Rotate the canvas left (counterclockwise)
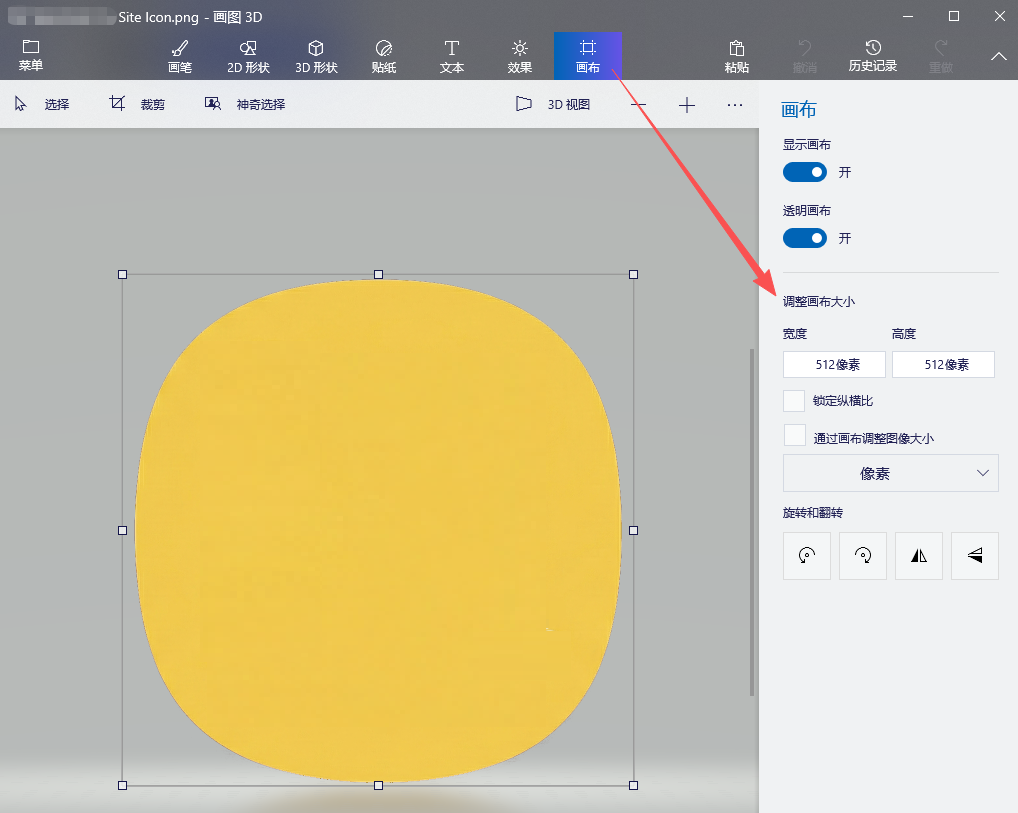1018x813 pixels. 807,555
